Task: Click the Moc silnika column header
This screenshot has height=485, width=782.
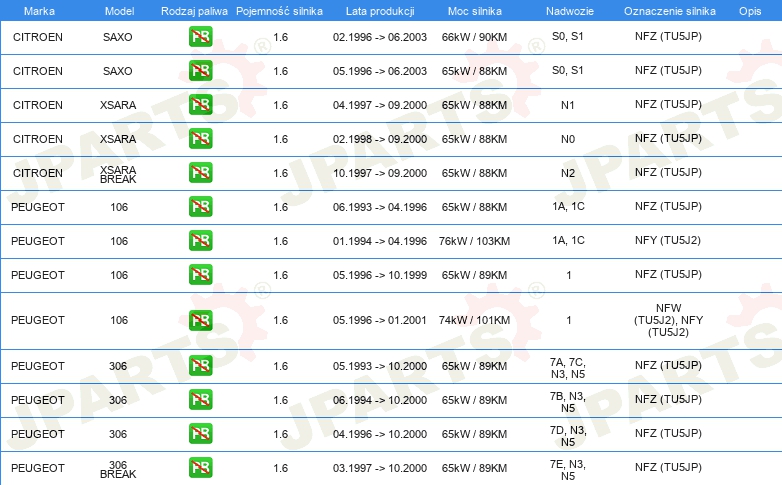Action: click(474, 11)
